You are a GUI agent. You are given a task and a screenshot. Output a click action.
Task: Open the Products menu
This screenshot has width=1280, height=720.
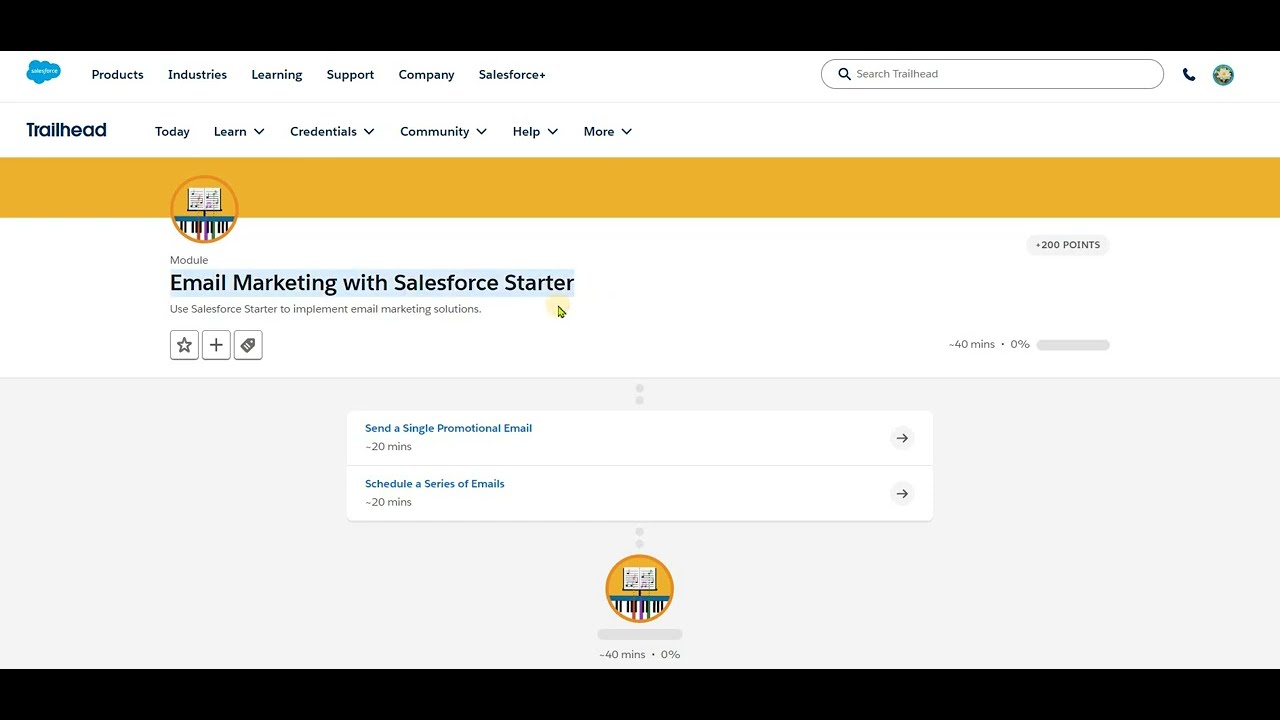(x=117, y=74)
